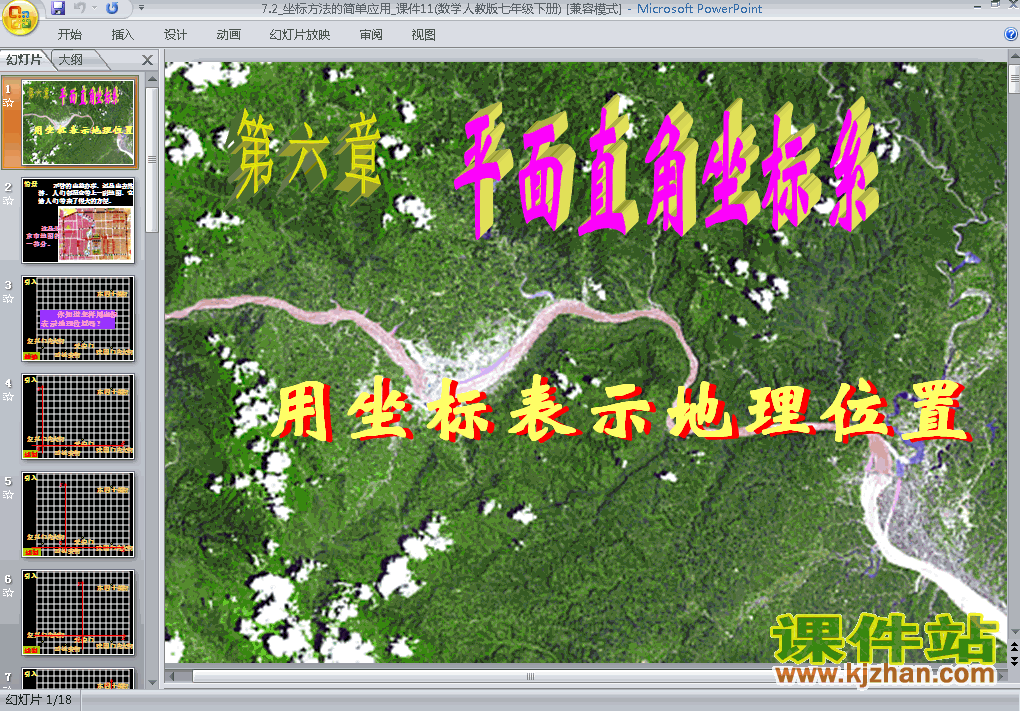
Task: Click slide editor vertical scroll up arrow
Action: click(1014, 57)
